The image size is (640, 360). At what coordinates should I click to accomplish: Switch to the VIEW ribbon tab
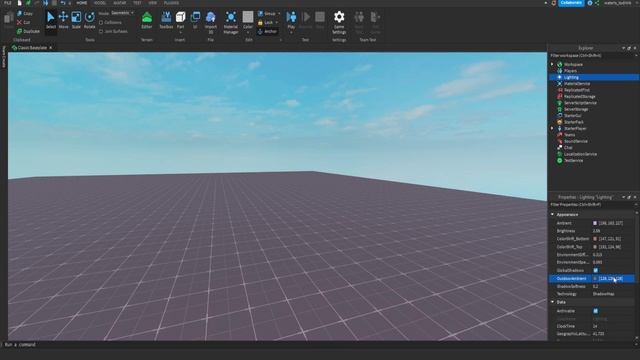153,3
